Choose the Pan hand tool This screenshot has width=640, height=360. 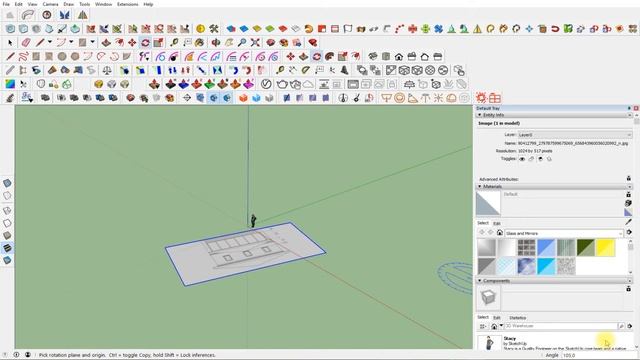[x=229, y=42]
